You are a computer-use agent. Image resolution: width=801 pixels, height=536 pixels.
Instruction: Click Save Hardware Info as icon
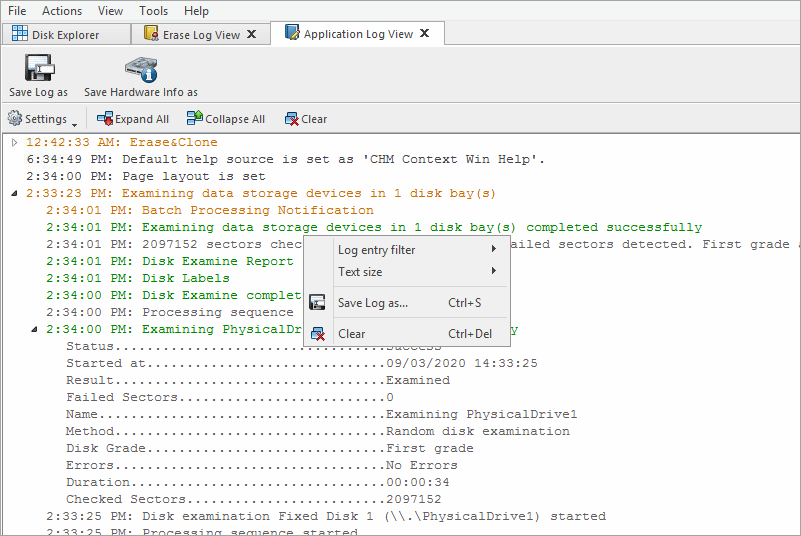coord(140,69)
